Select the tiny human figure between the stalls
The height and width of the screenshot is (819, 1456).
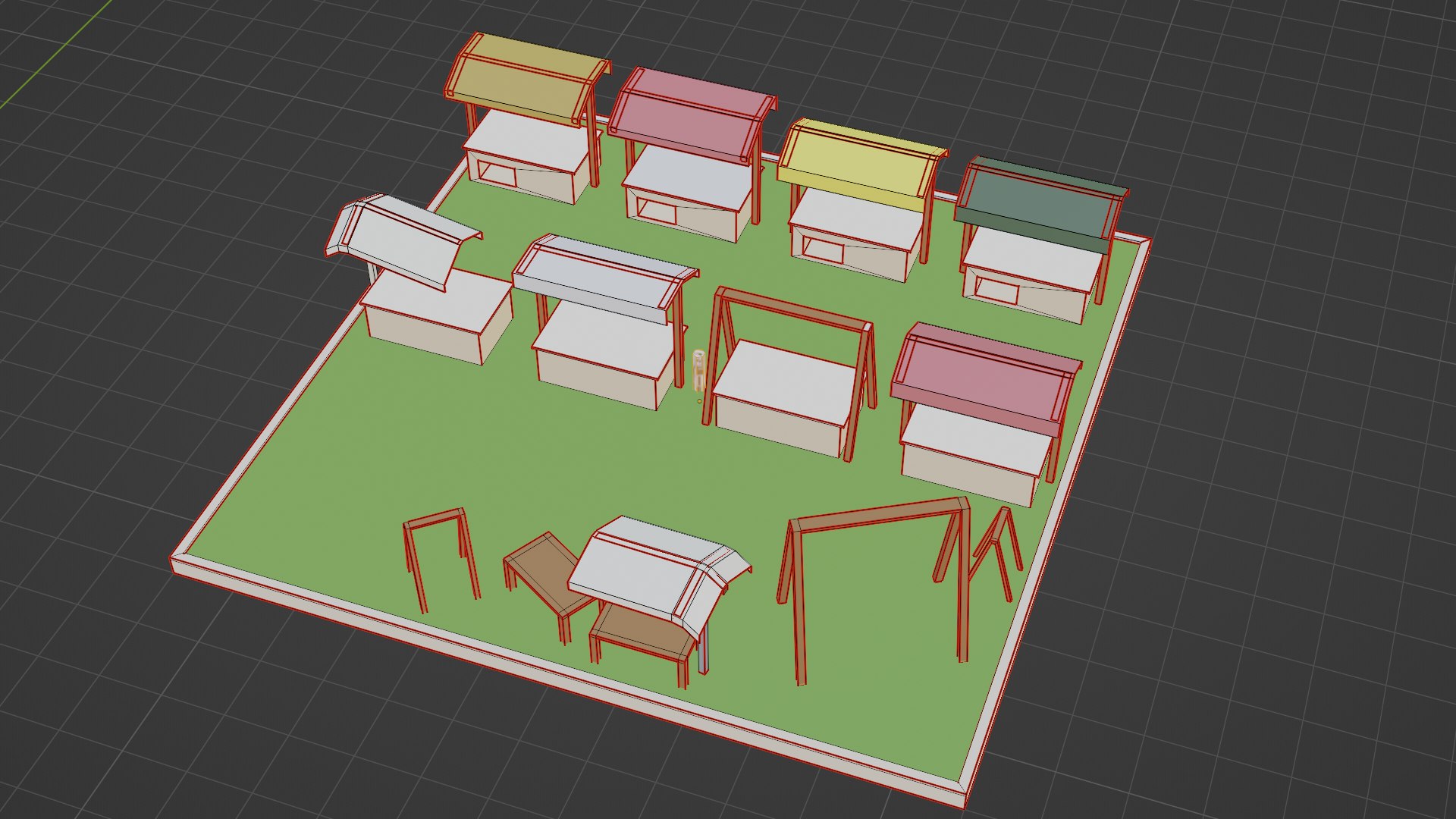click(698, 371)
